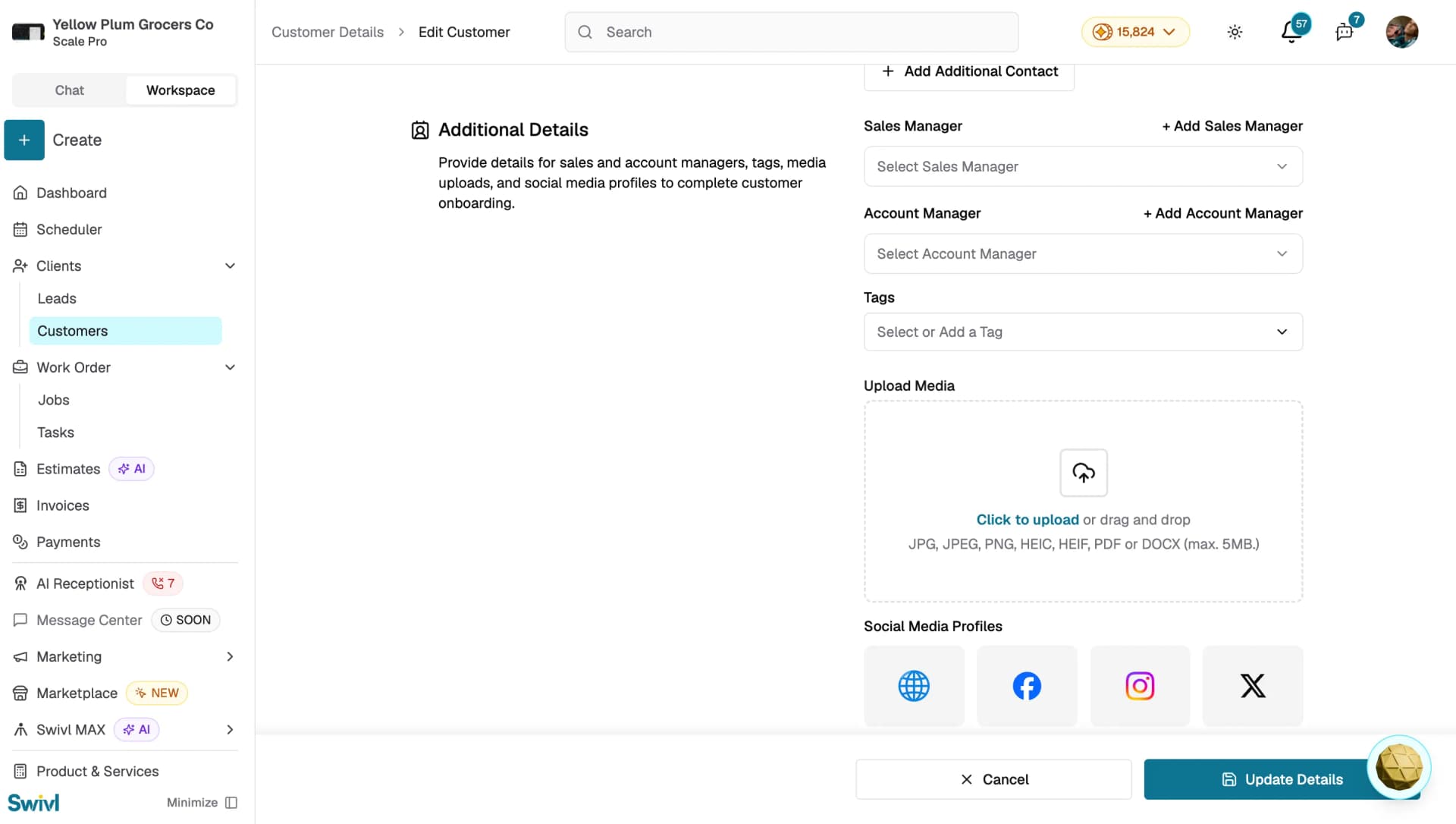Click the Swivl logo at sidebar bottom
This screenshot has height=824, width=1456.
click(x=33, y=803)
